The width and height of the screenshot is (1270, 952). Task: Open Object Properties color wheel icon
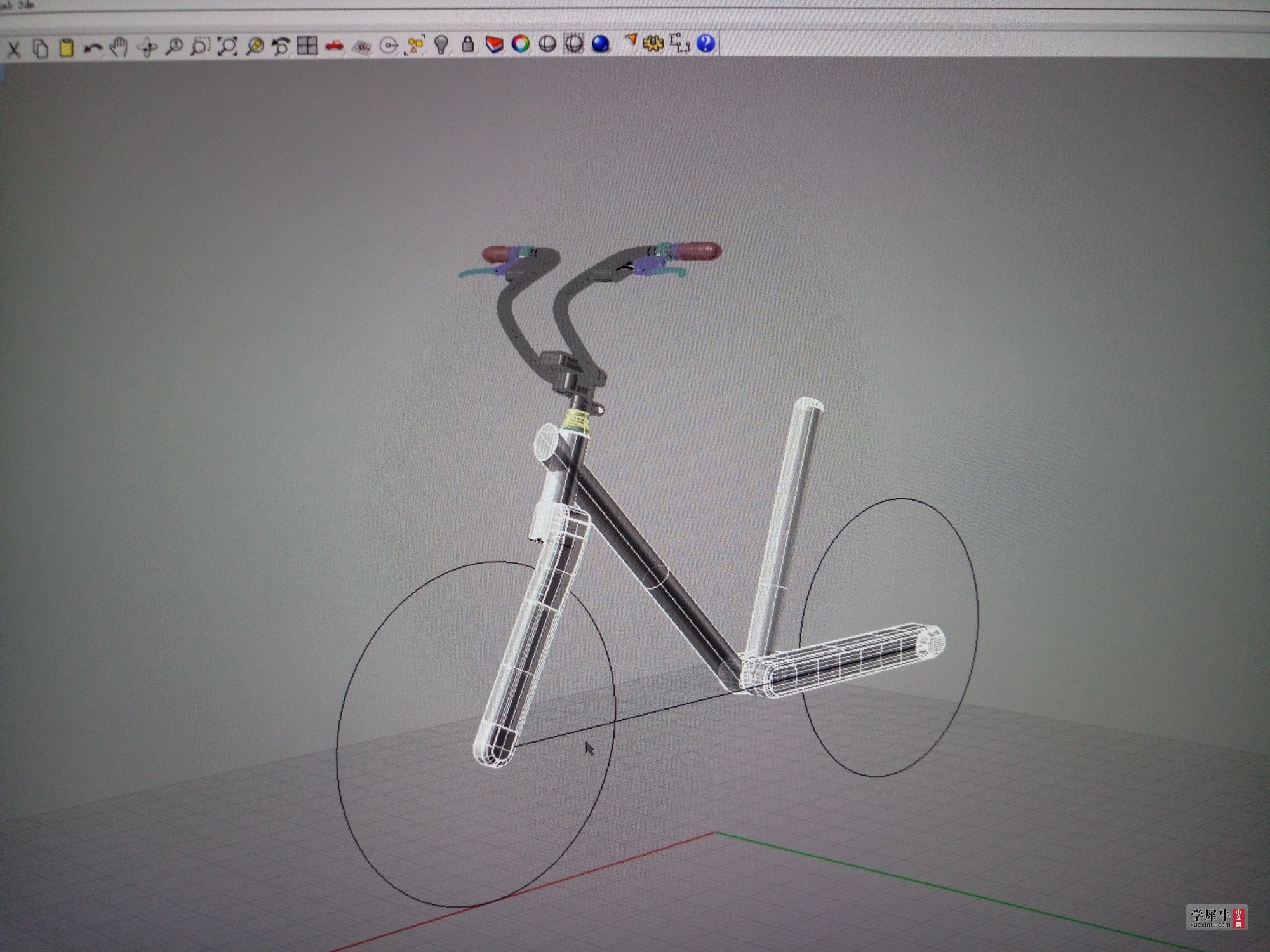click(521, 44)
